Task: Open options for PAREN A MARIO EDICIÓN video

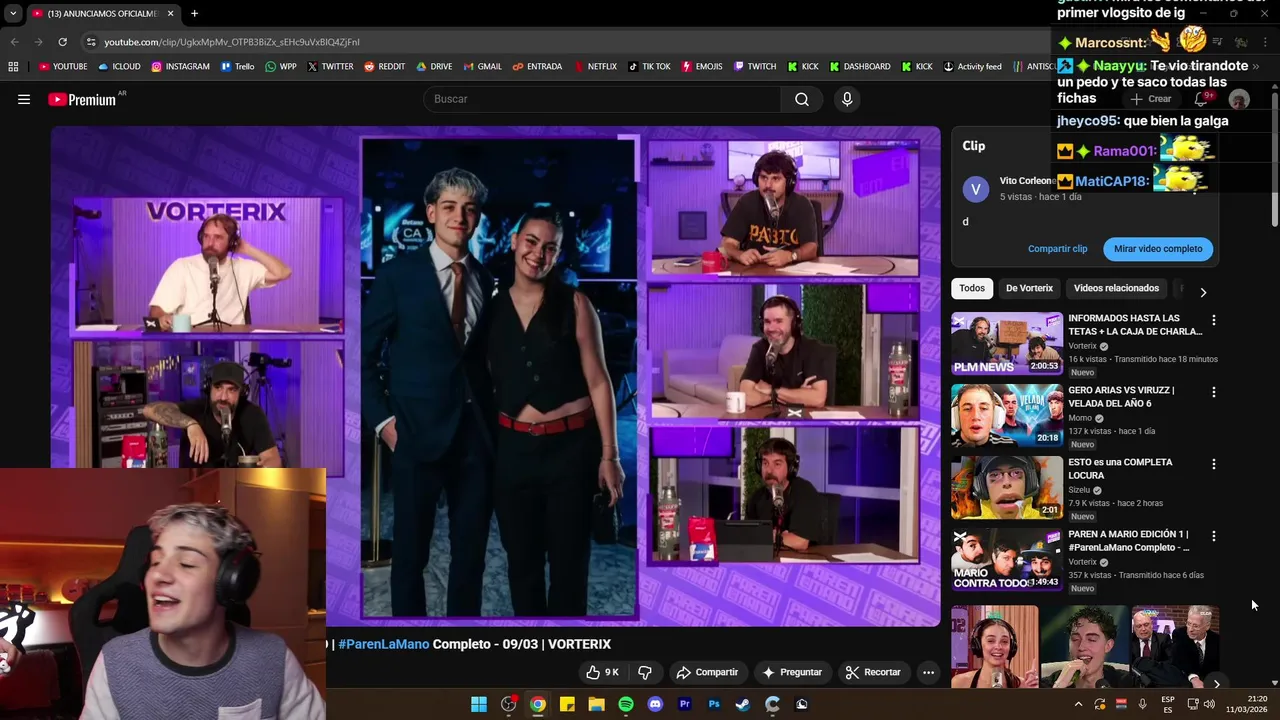Action: (1213, 536)
